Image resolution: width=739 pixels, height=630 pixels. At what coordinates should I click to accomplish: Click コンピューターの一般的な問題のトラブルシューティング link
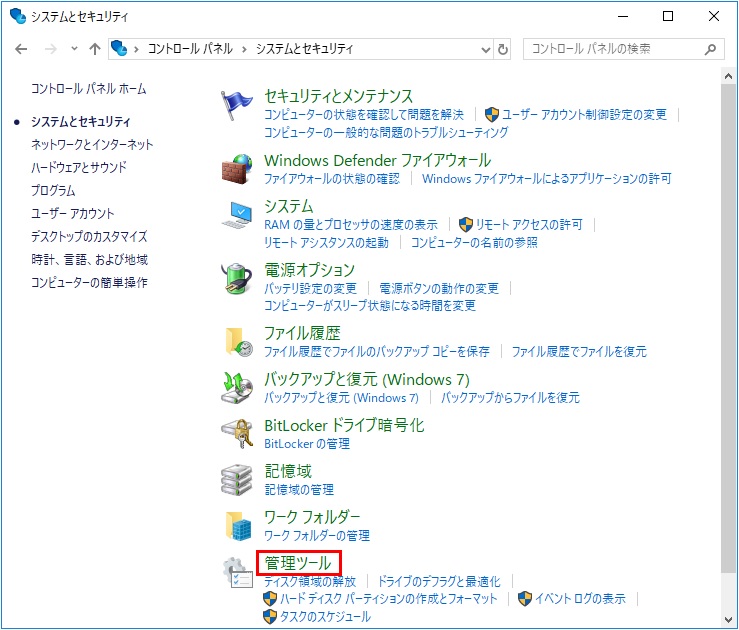coord(386,132)
